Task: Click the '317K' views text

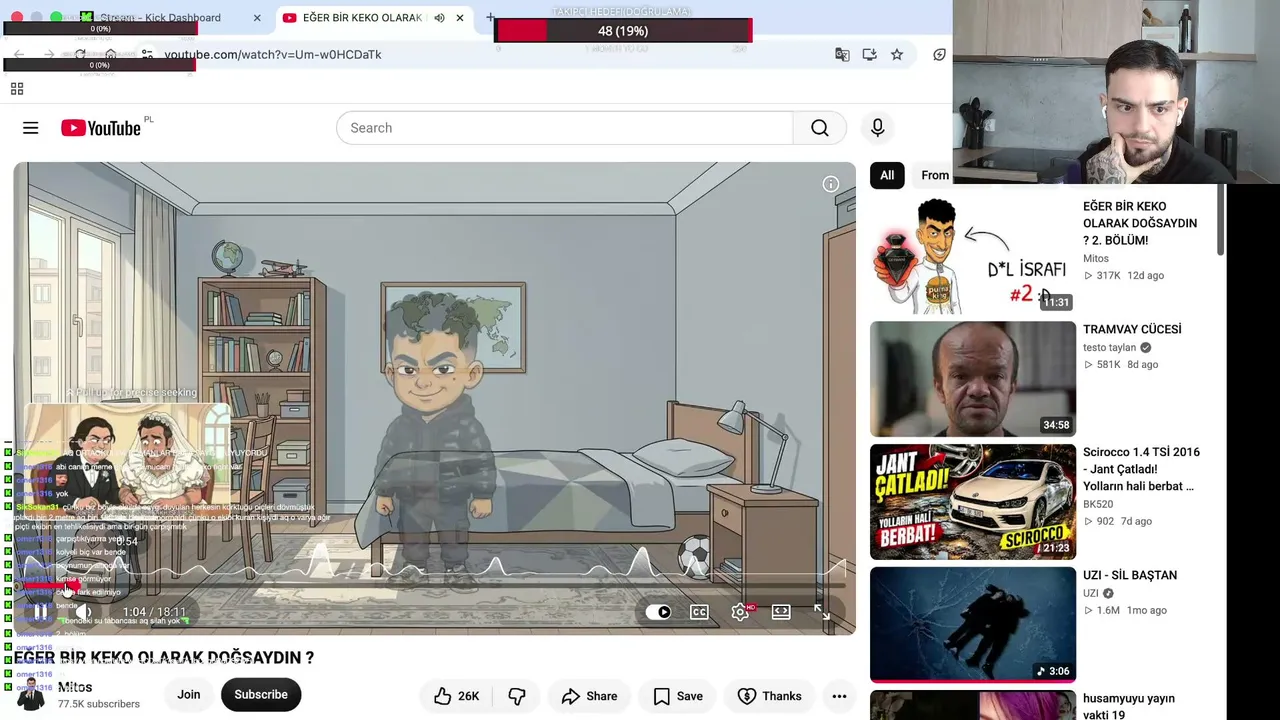Action: pos(1108,276)
